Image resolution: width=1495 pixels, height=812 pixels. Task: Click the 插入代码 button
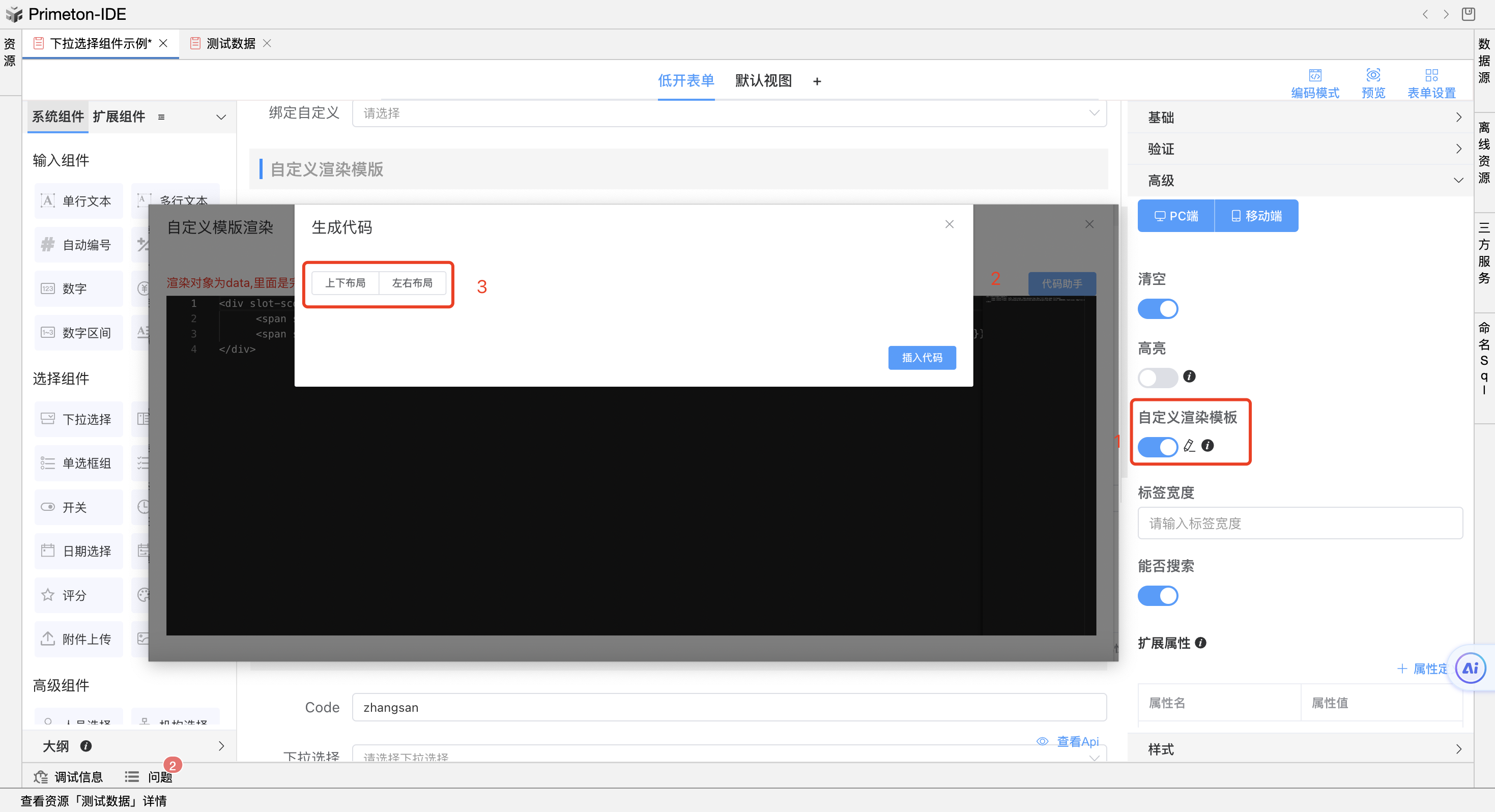click(x=921, y=358)
